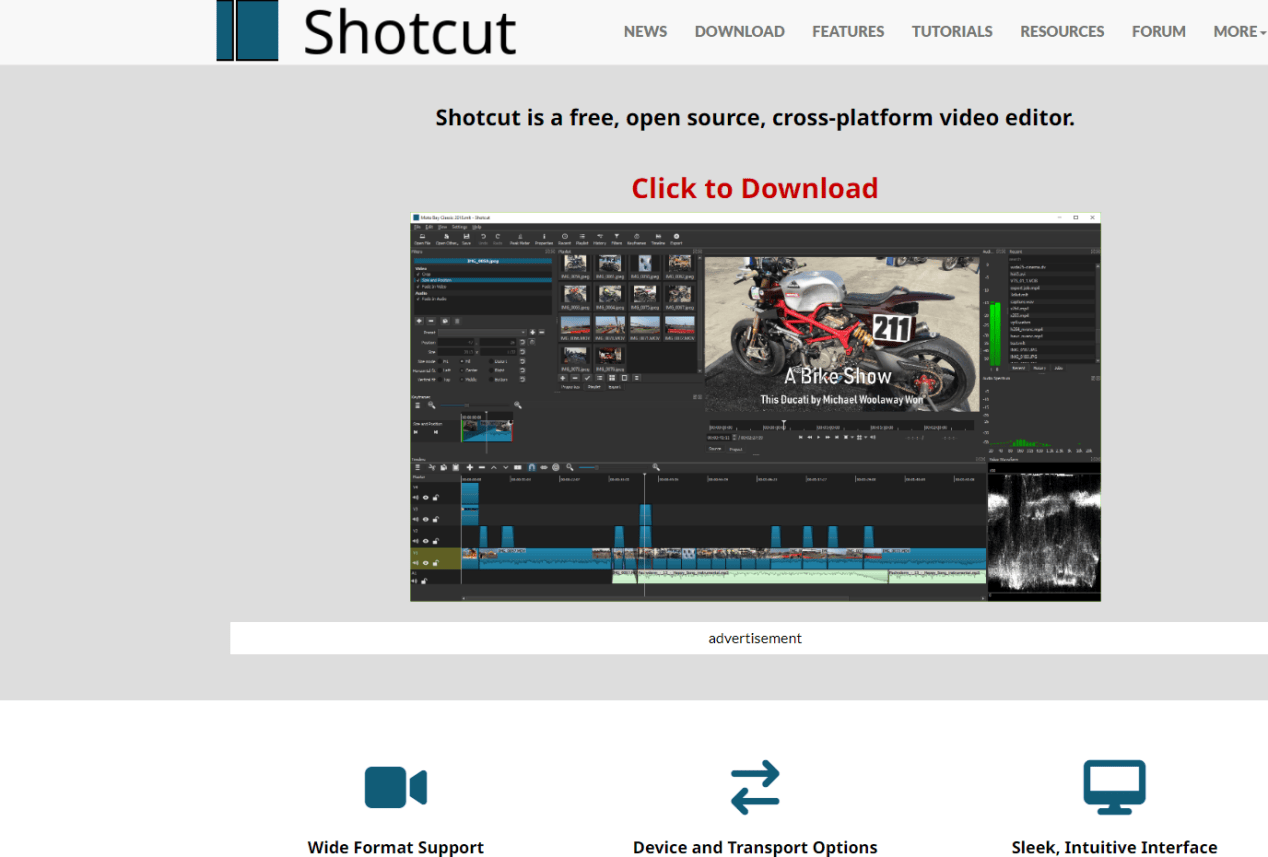Navigate to TUTORIALS

click(x=952, y=31)
